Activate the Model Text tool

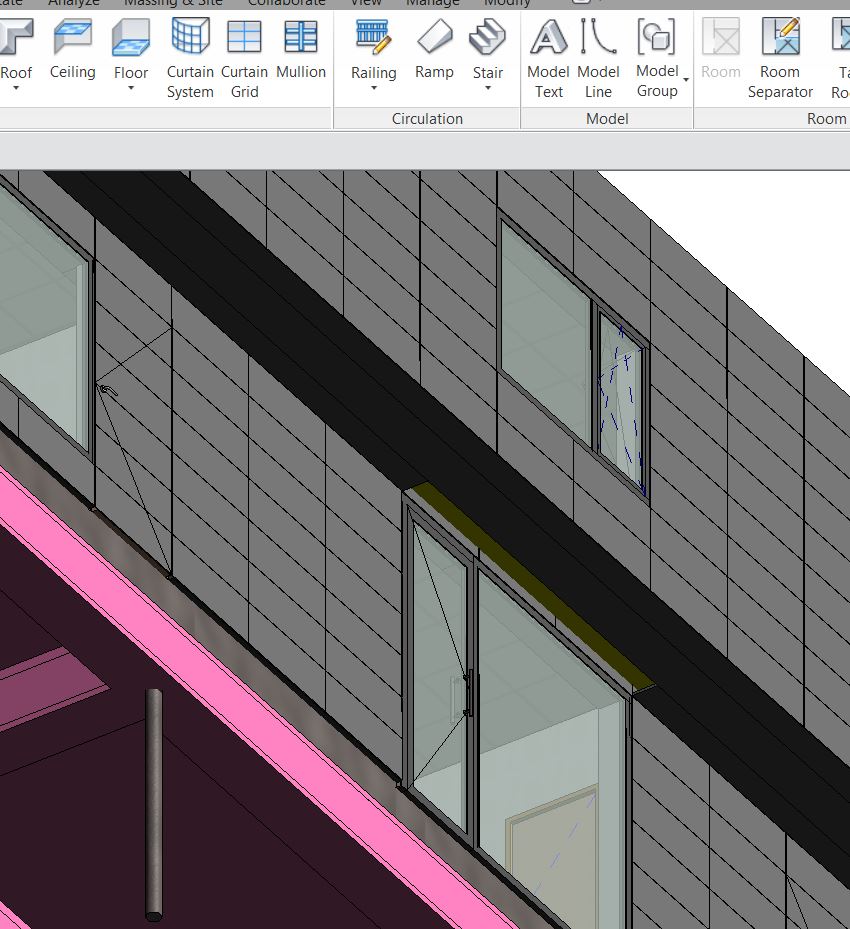point(549,58)
